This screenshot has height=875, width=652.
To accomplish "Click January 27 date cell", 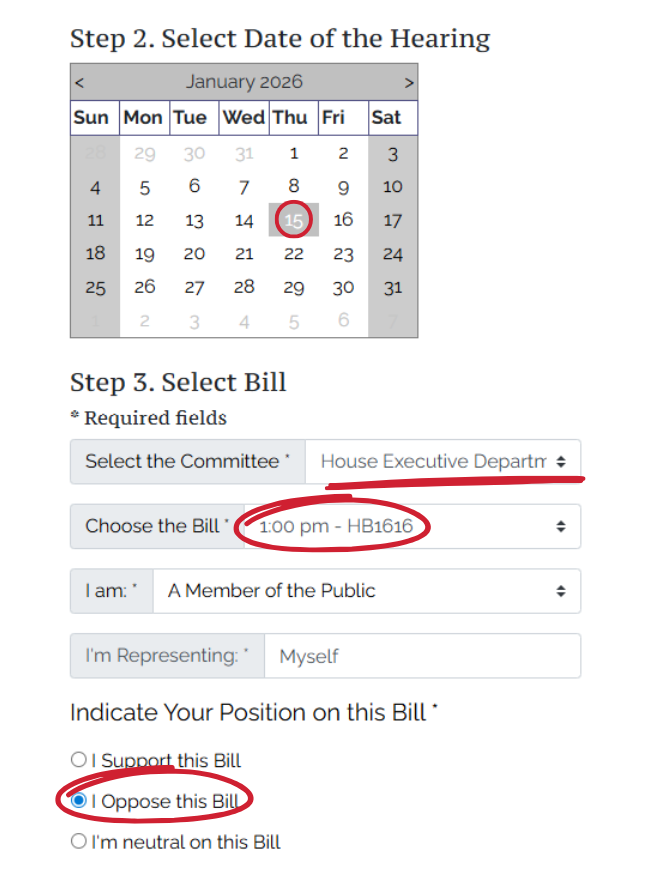I will 194,288.
